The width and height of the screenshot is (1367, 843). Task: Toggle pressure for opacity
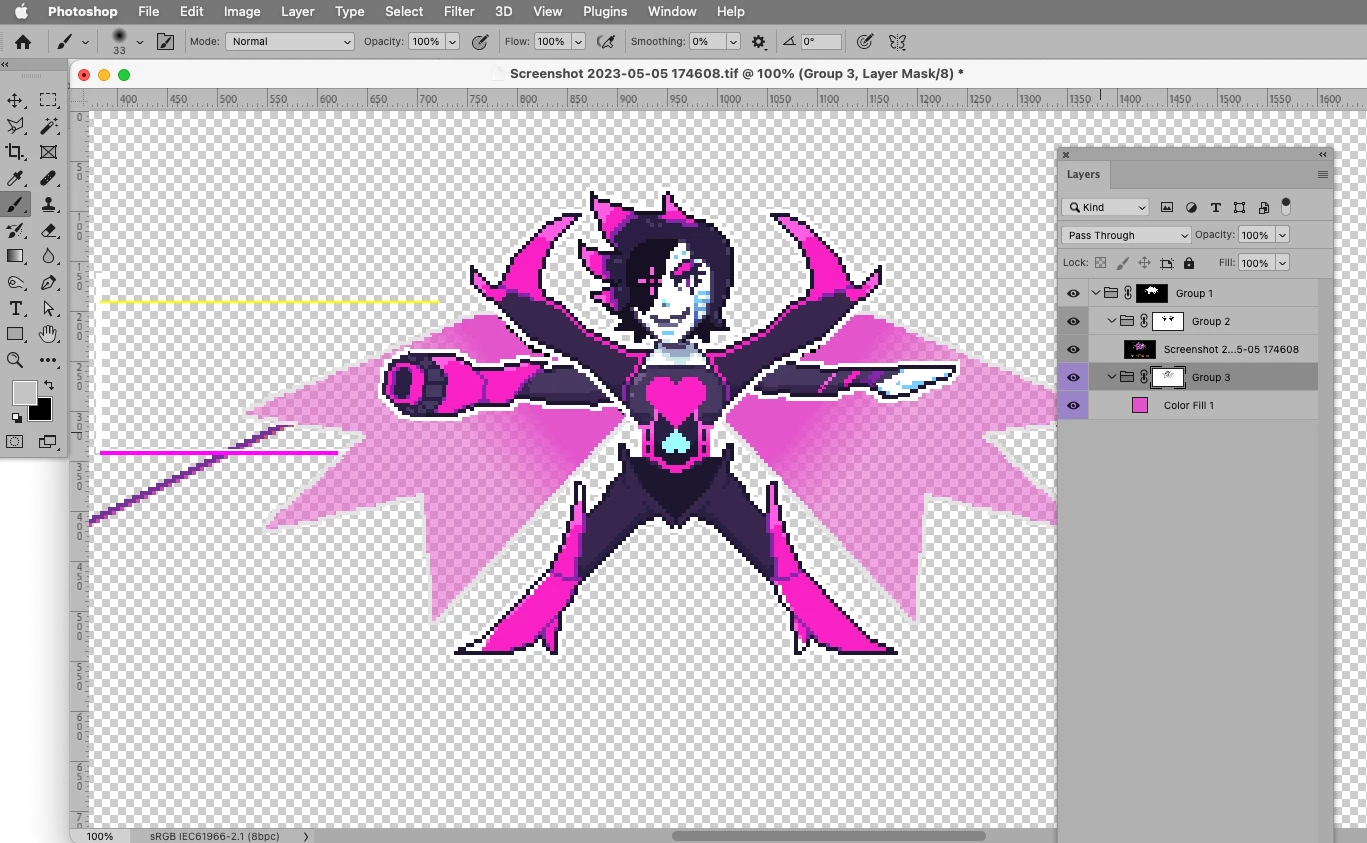[480, 42]
